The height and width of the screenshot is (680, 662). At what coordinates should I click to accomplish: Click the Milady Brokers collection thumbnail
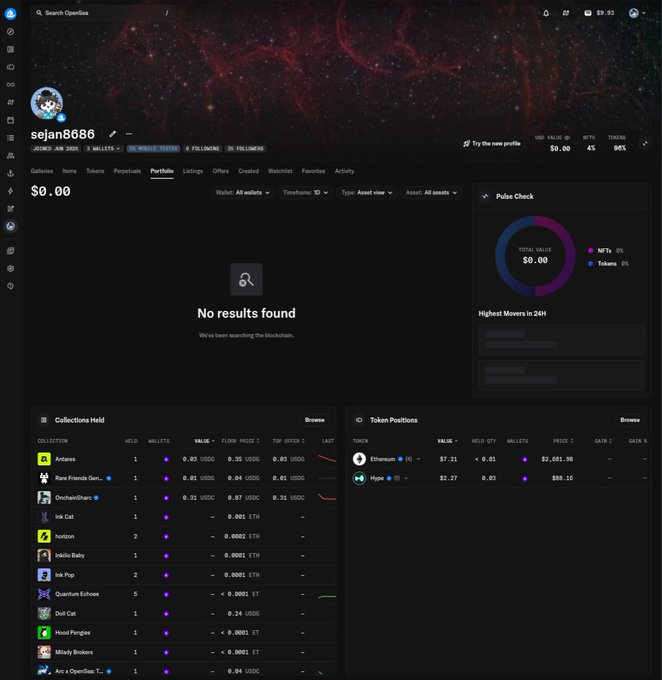[x=44, y=652]
